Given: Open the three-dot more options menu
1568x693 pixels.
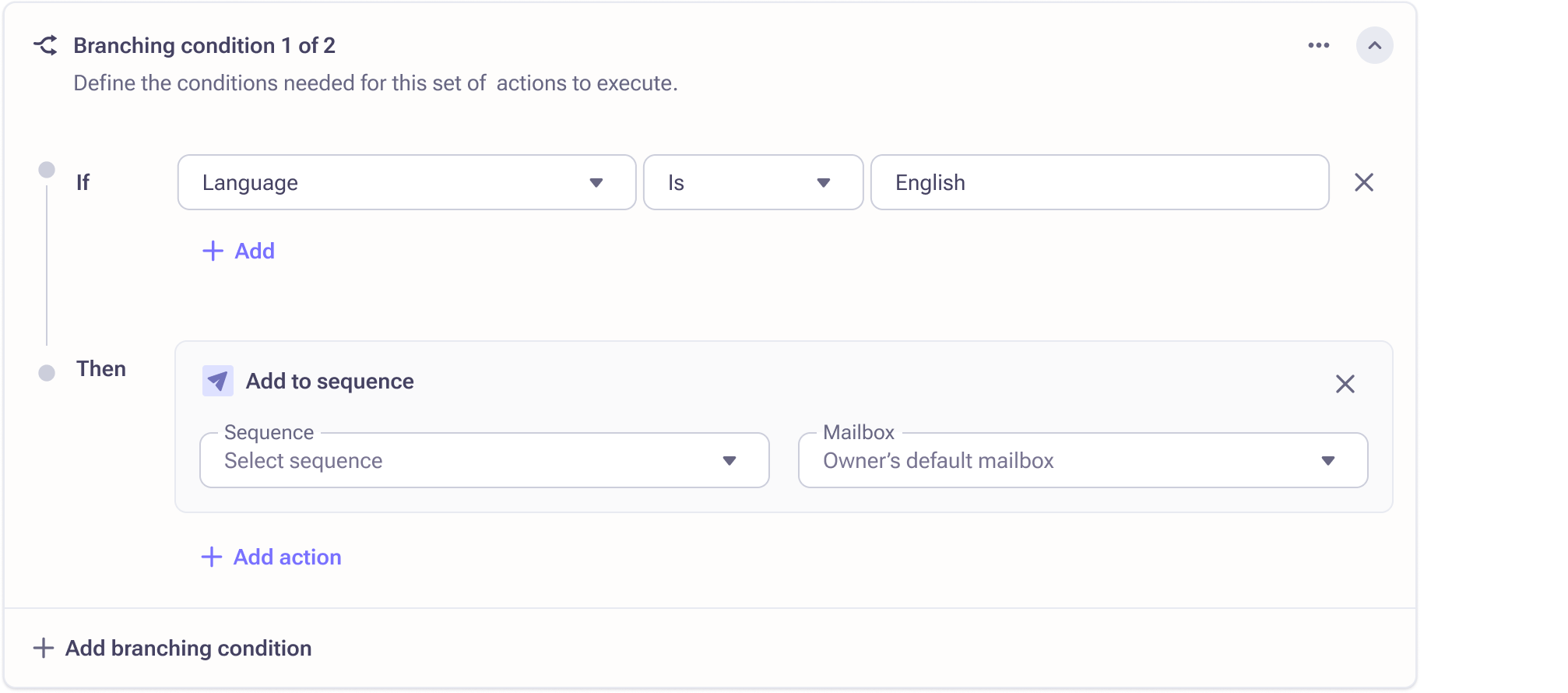Looking at the screenshot, I should [x=1318, y=45].
